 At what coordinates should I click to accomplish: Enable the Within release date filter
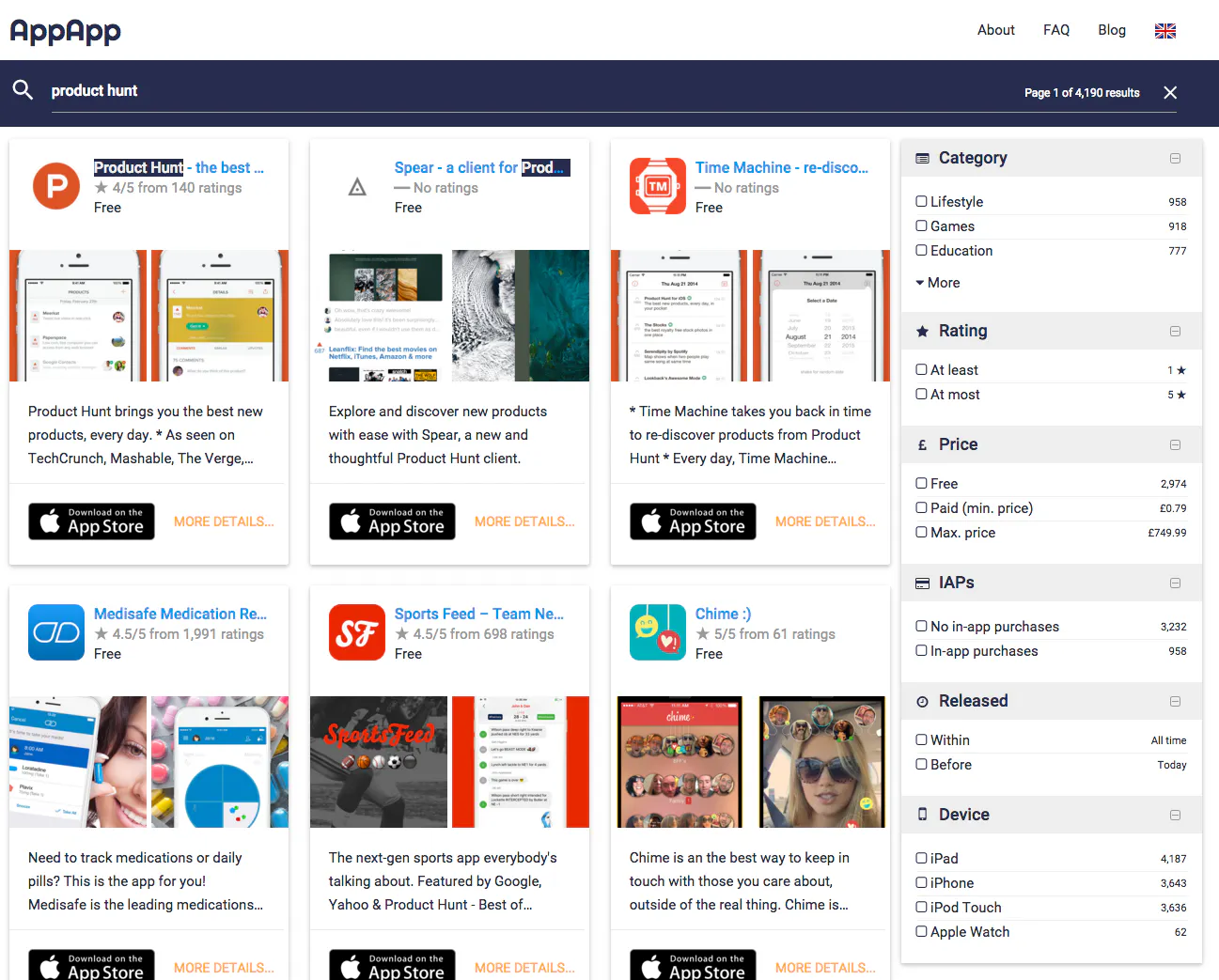pyautogui.click(x=922, y=739)
